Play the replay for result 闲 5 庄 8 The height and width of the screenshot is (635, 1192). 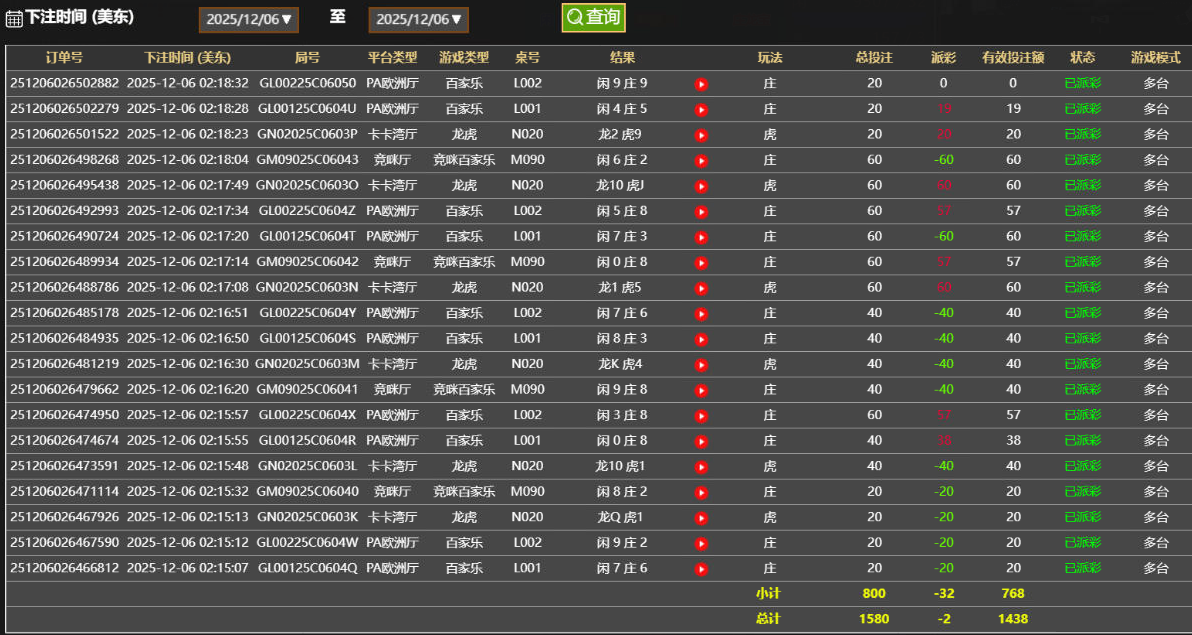[701, 210]
